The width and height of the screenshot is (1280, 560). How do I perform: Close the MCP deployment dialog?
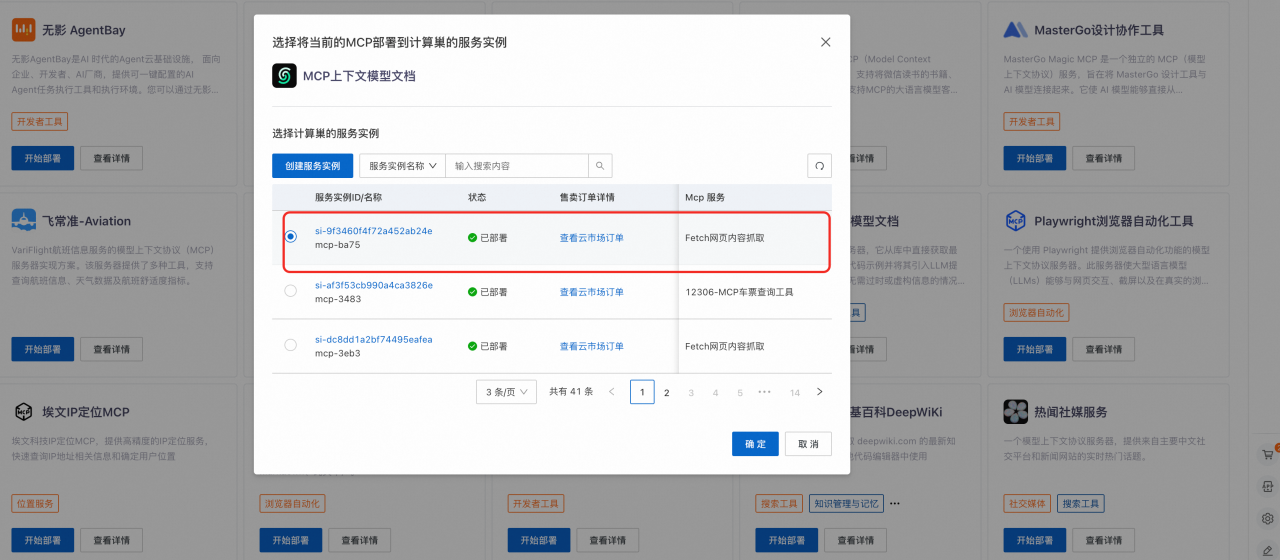[825, 42]
